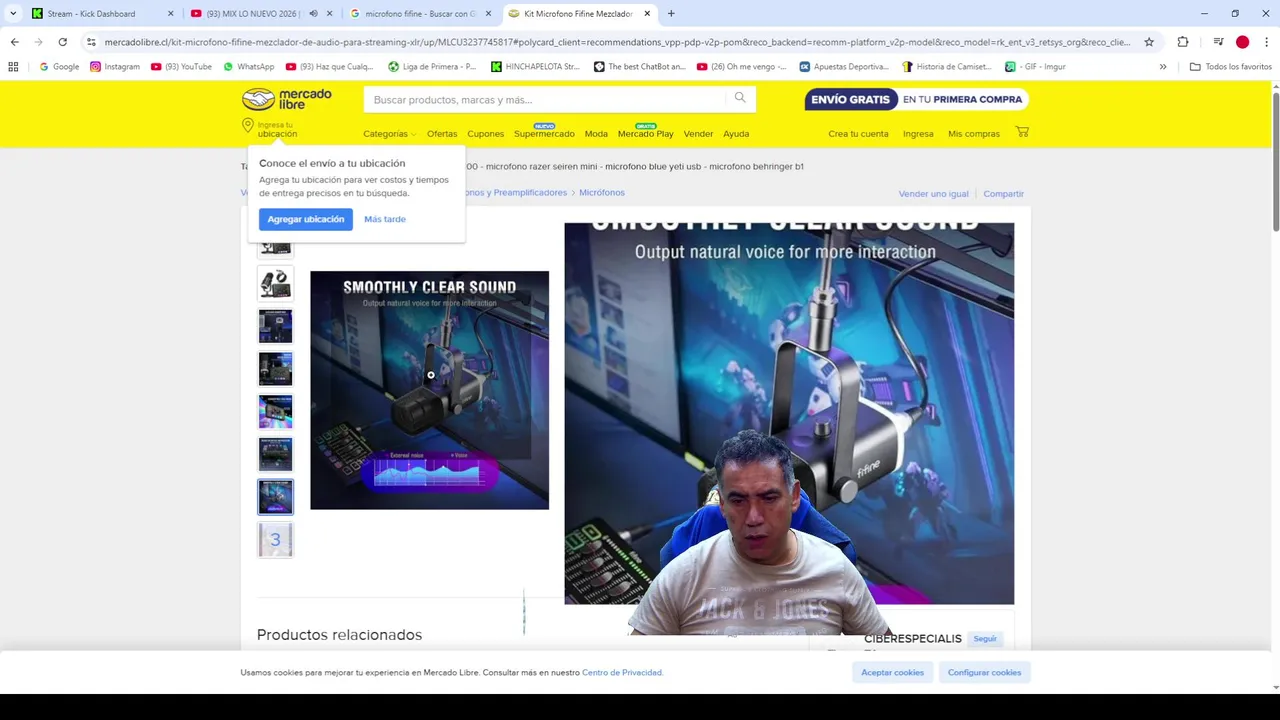Open the Ayuda menu item
The image size is (1280, 720).
click(x=736, y=134)
